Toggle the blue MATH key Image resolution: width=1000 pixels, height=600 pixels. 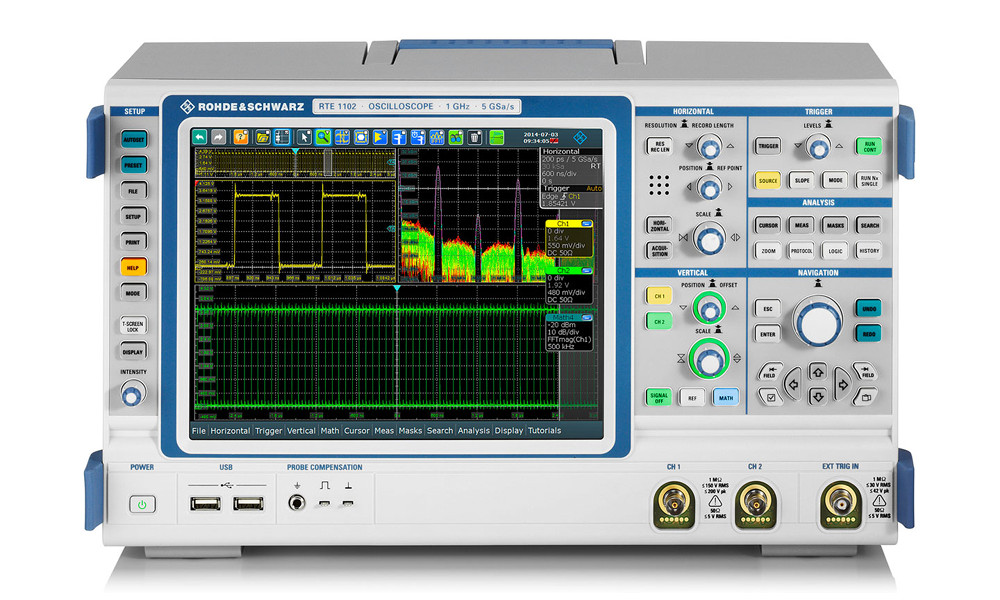pyautogui.click(x=726, y=398)
